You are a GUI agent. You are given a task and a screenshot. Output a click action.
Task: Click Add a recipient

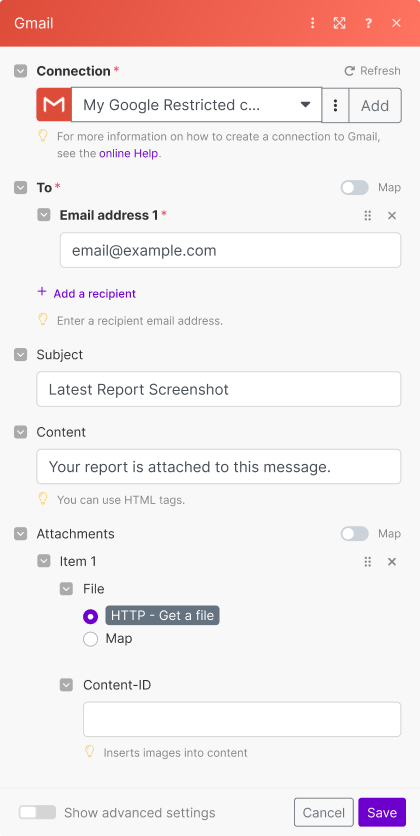[x=94, y=294]
